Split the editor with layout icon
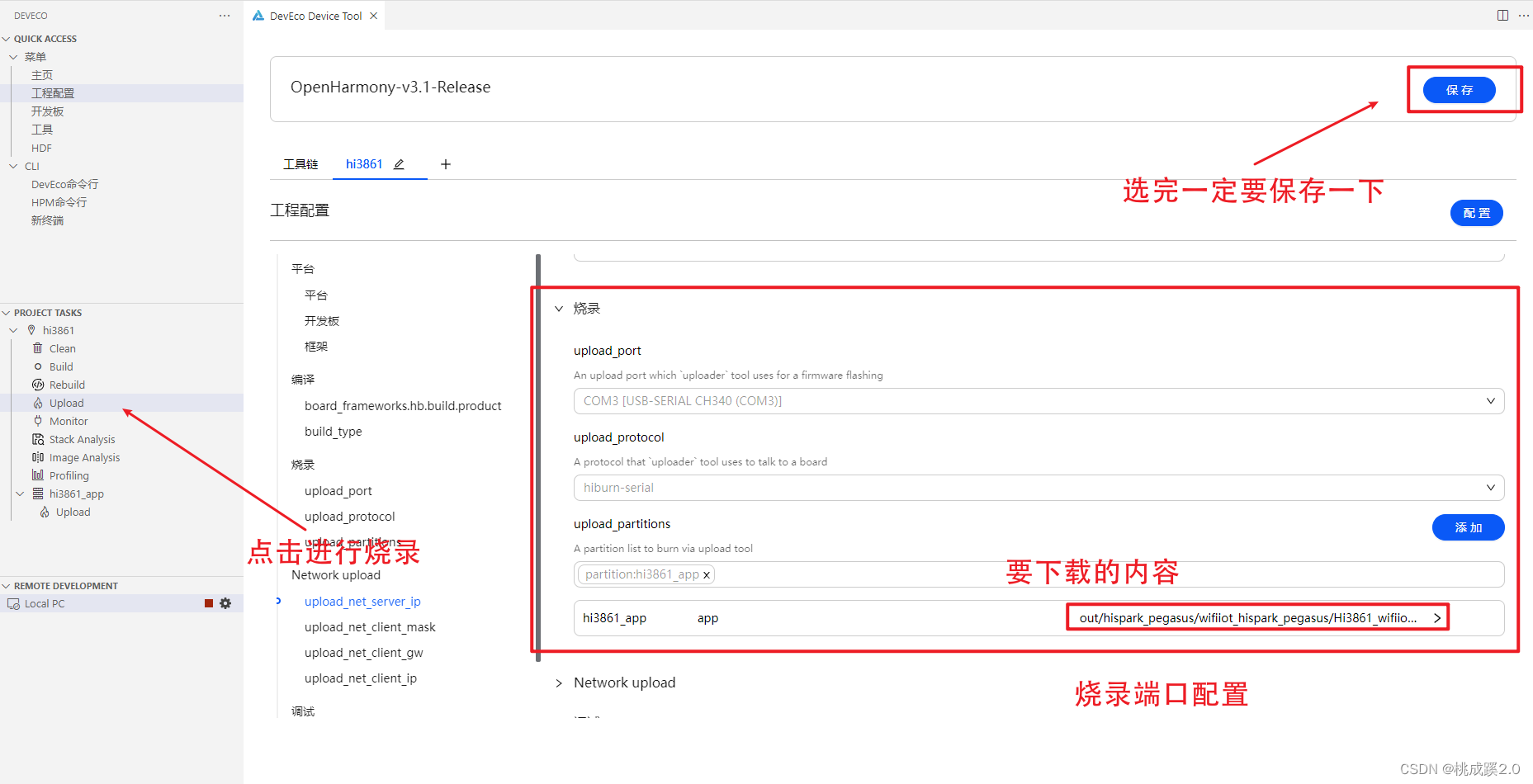The width and height of the screenshot is (1533, 784). pyautogui.click(x=1502, y=16)
